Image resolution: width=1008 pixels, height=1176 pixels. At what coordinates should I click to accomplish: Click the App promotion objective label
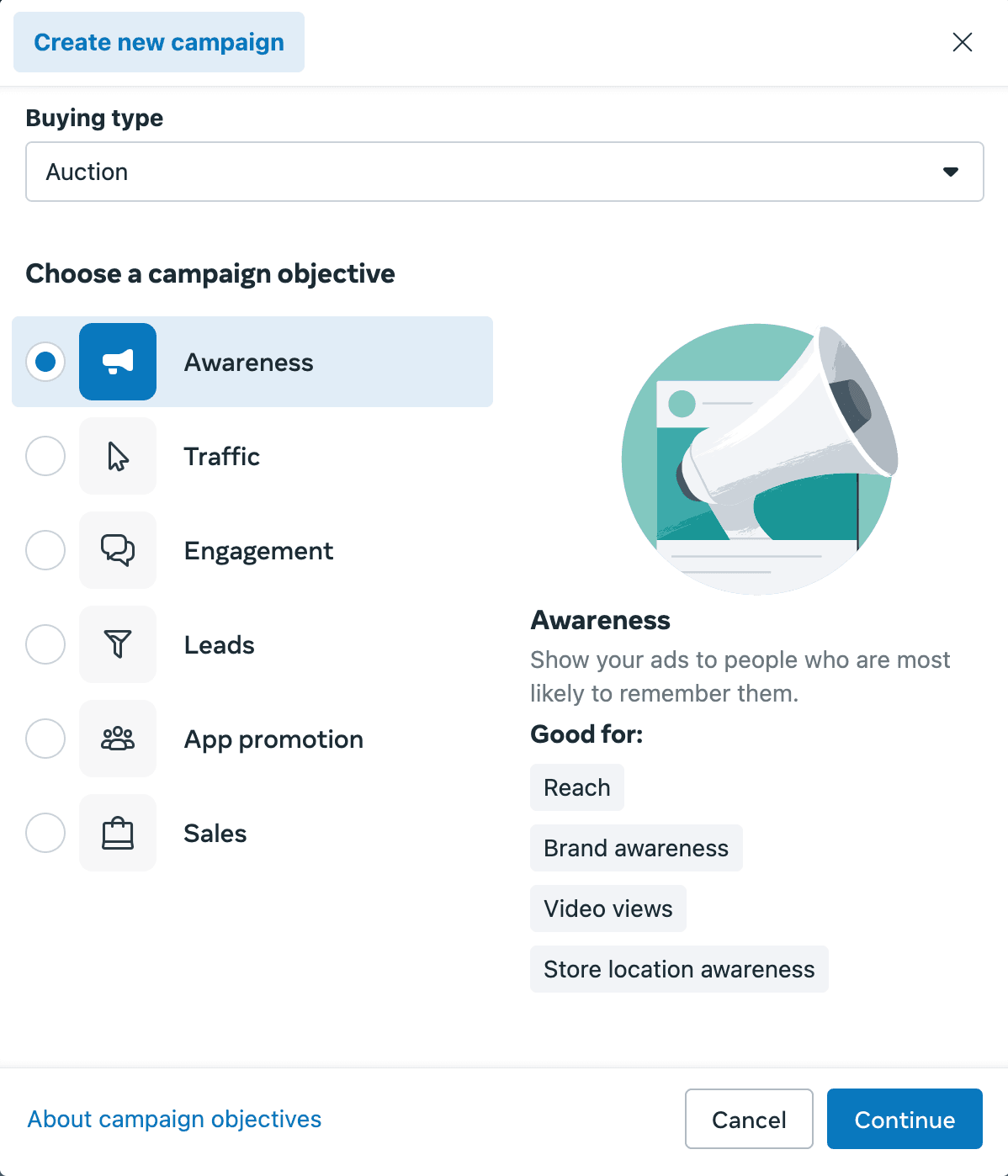[273, 739]
